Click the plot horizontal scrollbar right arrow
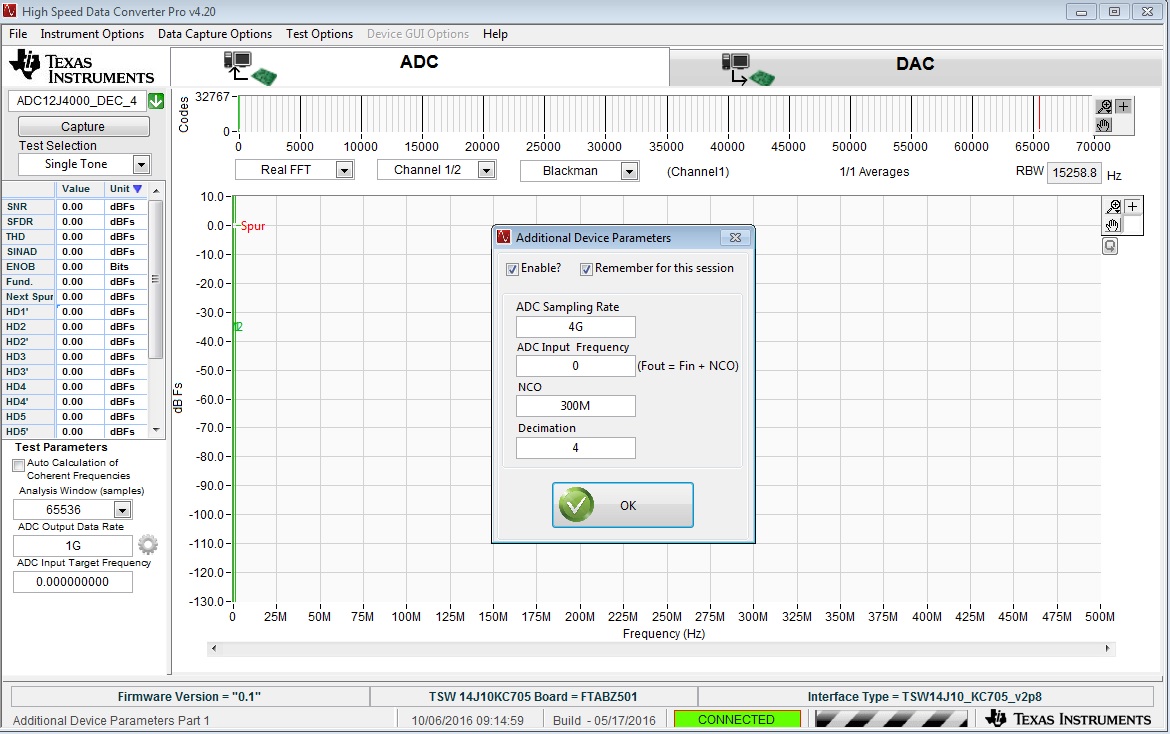This screenshot has width=1170, height=734. (1108, 648)
